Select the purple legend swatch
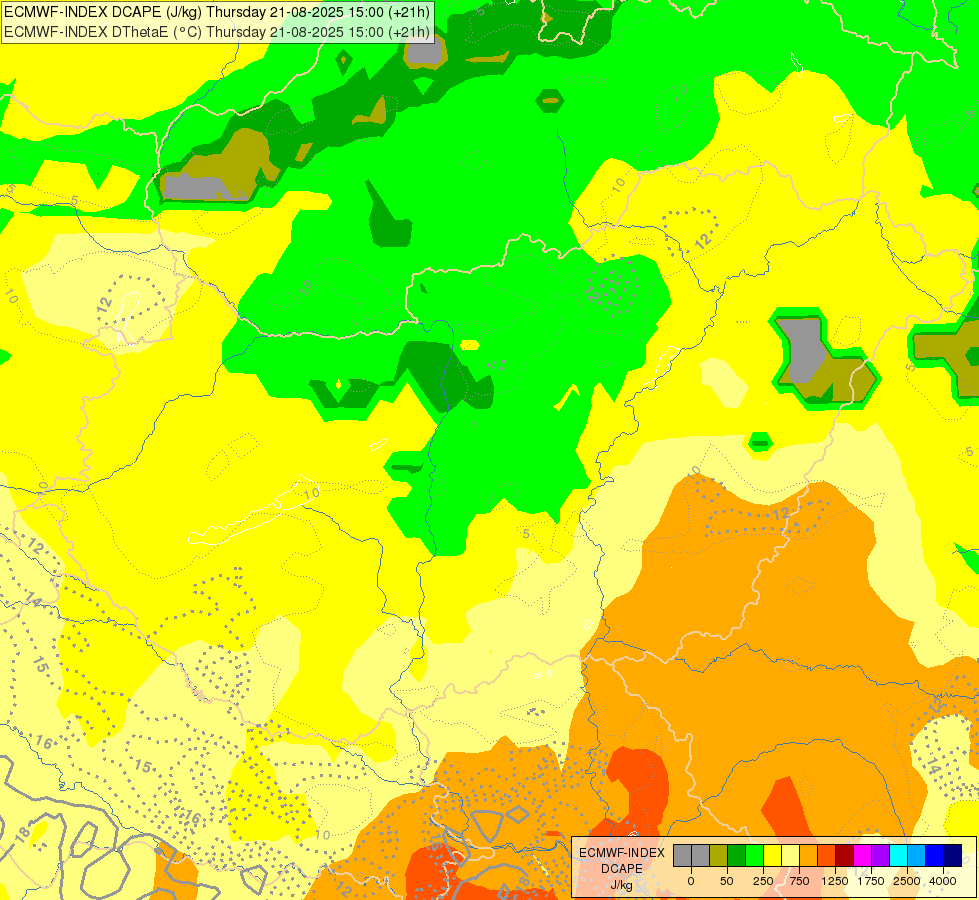This screenshot has width=979, height=900. [880, 855]
